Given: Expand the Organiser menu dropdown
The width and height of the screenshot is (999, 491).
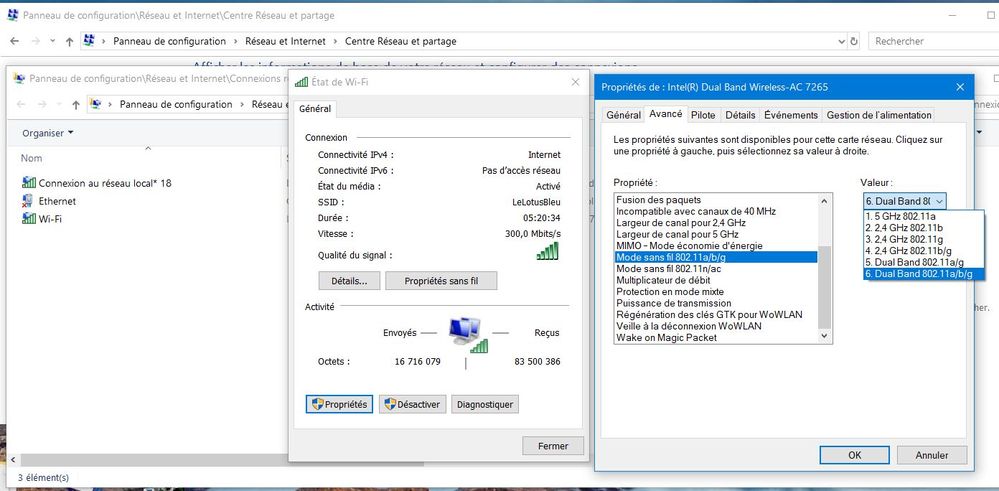Looking at the screenshot, I should [48, 133].
